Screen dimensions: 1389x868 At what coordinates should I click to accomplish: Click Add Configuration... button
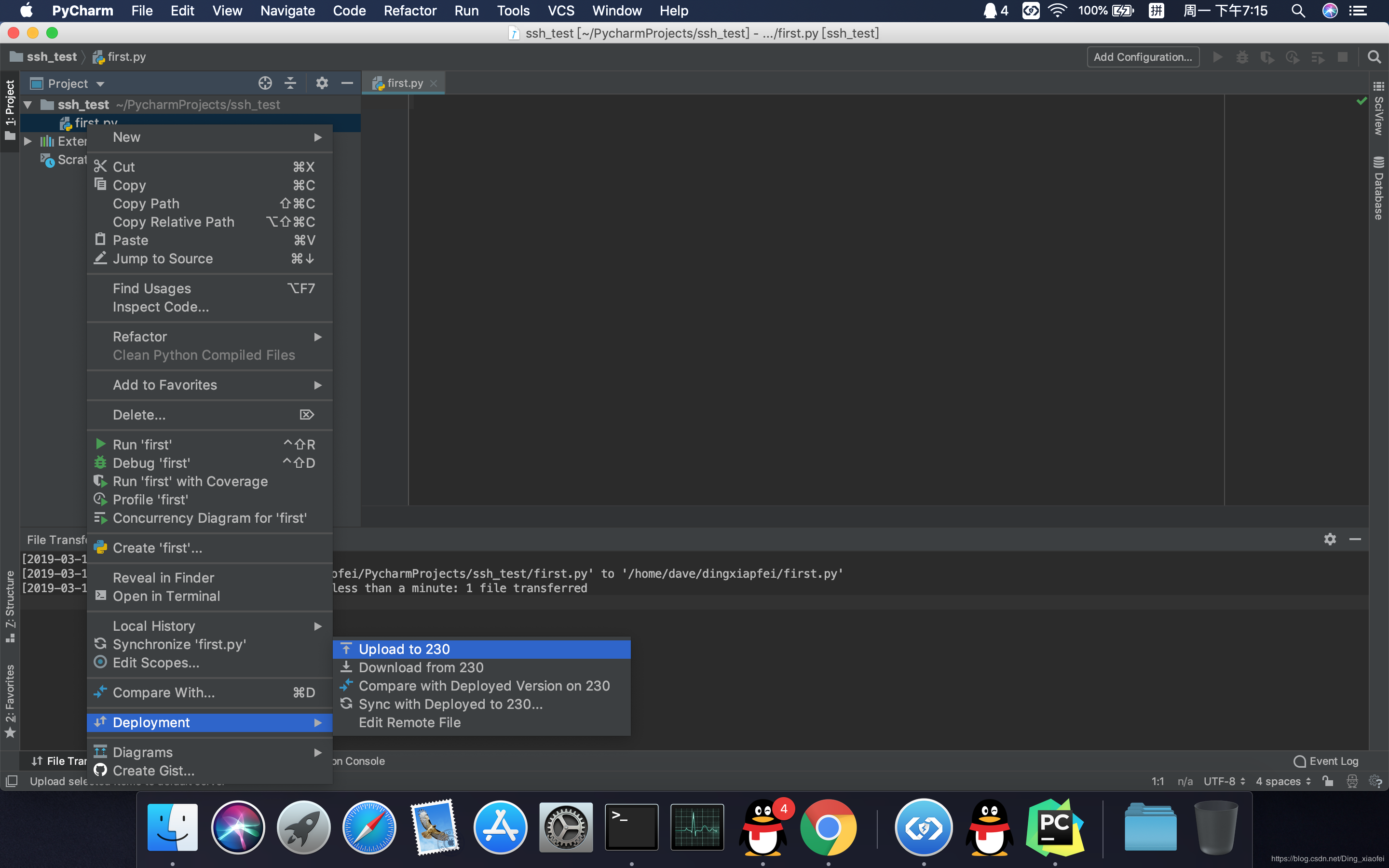[1142, 57]
